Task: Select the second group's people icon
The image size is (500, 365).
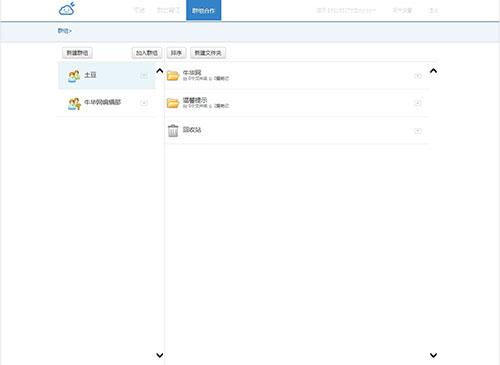Action: tap(74, 104)
